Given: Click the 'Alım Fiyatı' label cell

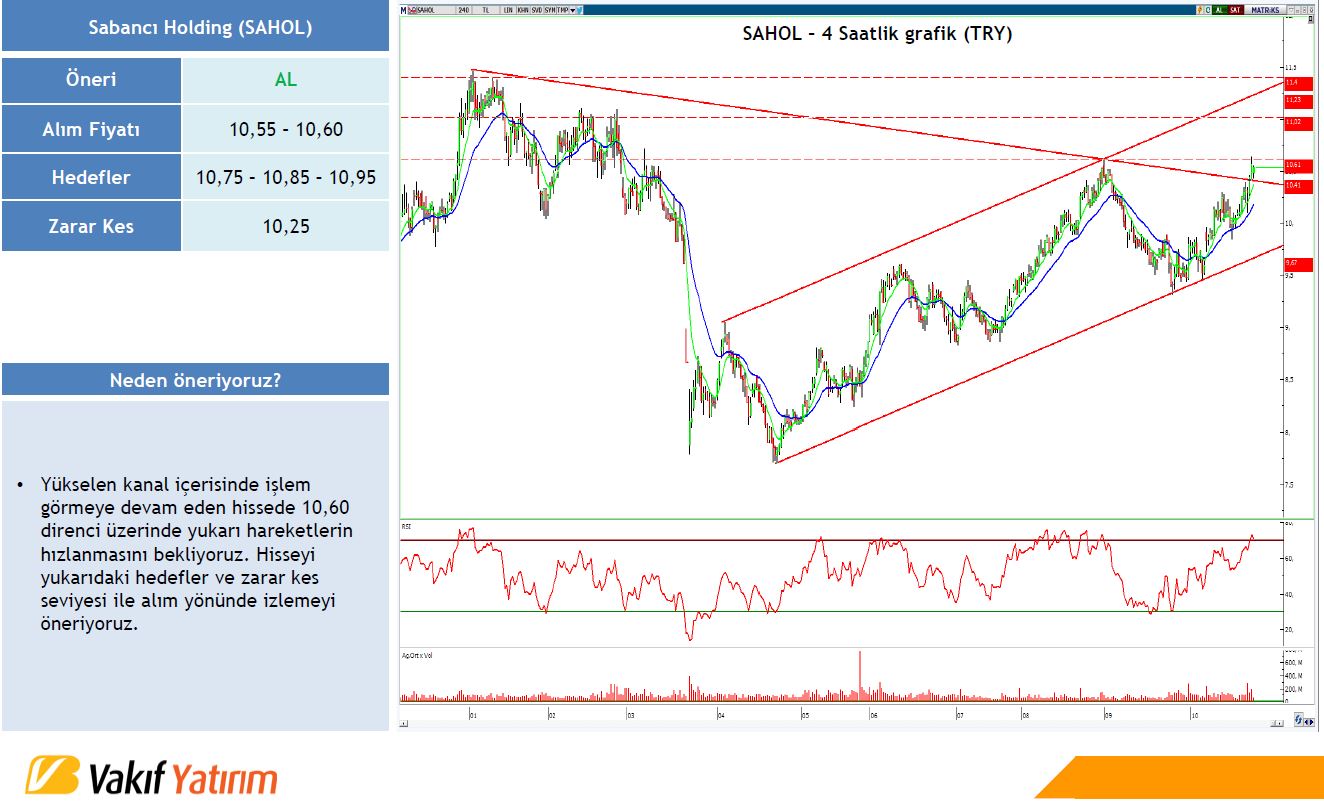Looking at the screenshot, I should click(91, 129).
